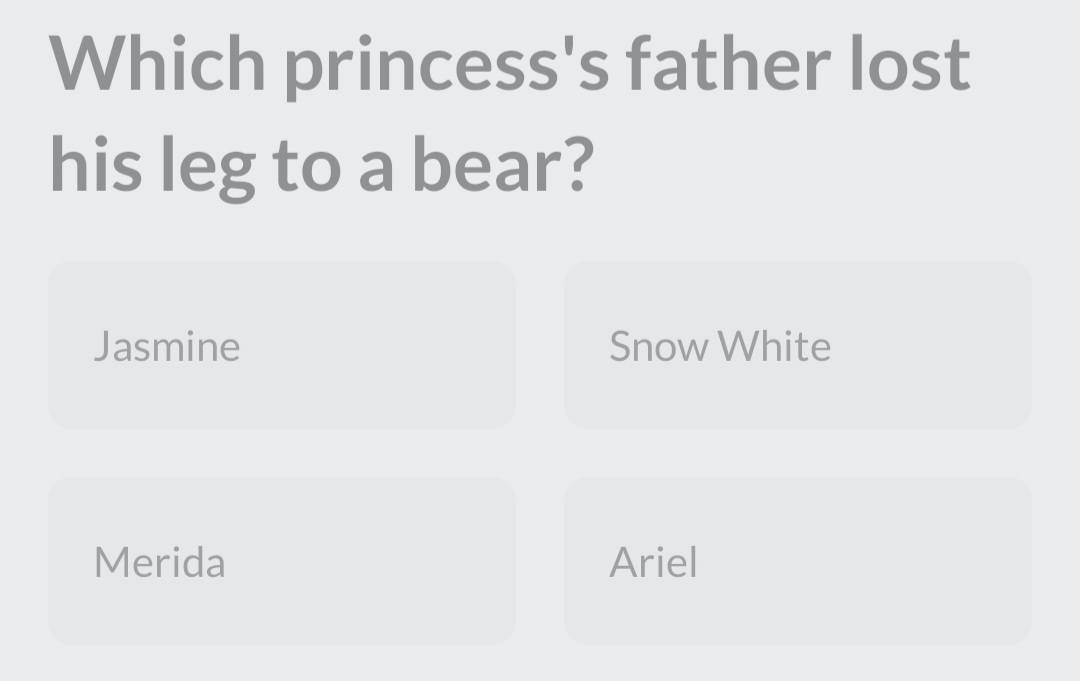The image size is (1080, 681).
Task: Tap the answer card labeled Snow White
Action: click(798, 345)
